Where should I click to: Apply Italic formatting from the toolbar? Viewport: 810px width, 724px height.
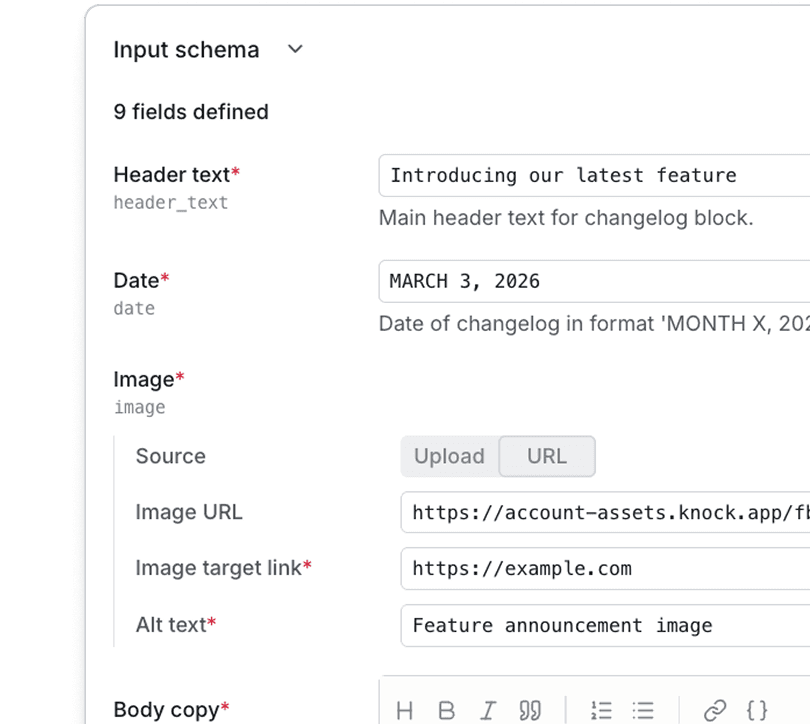click(488, 710)
